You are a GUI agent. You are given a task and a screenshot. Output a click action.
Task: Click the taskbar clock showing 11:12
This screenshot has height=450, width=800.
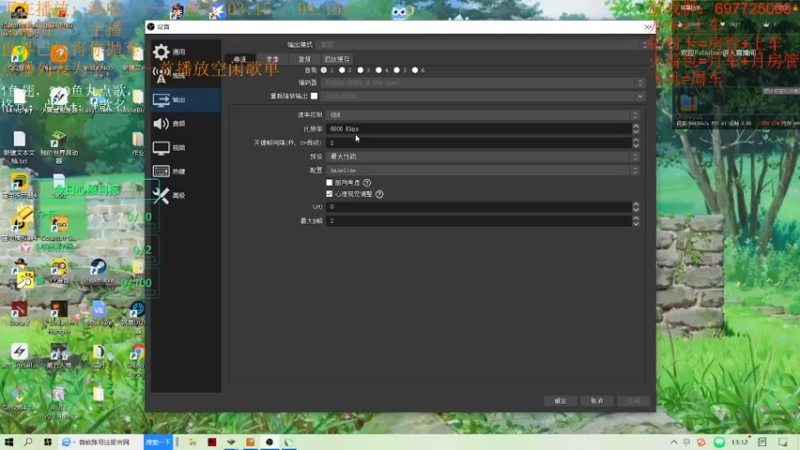(x=740, y=442)
